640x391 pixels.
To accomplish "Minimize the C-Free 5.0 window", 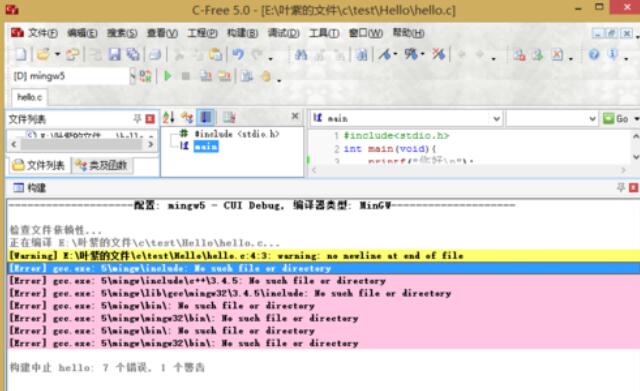I will (578, 8).
